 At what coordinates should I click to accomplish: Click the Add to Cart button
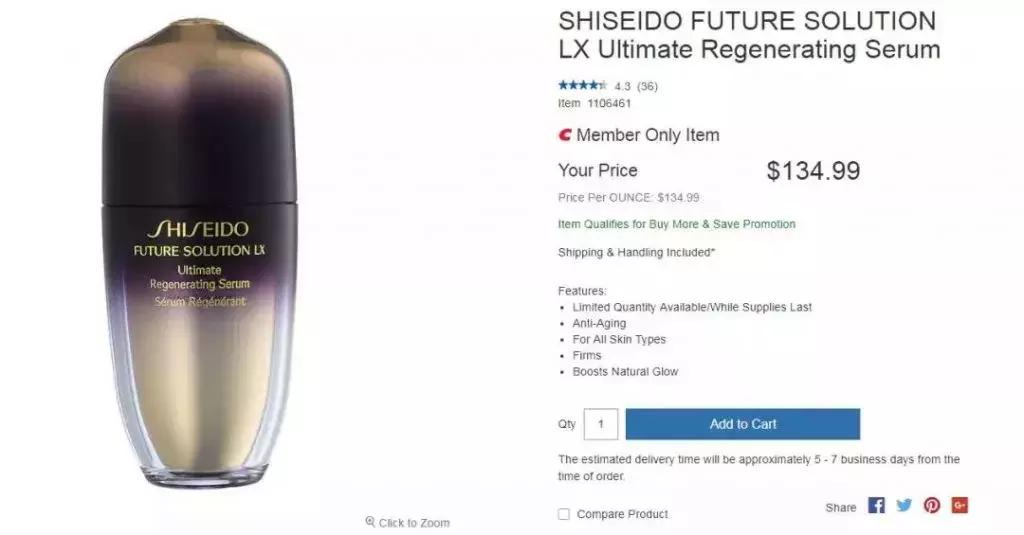742,424
